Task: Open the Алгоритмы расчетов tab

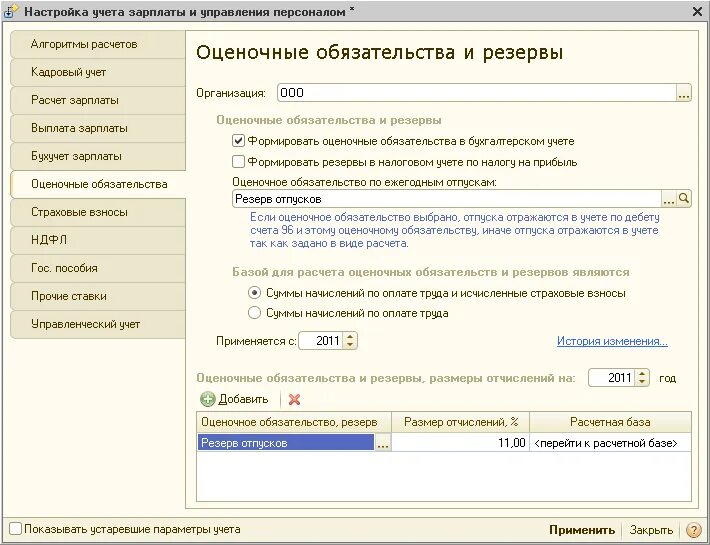Action: point(98,44)
